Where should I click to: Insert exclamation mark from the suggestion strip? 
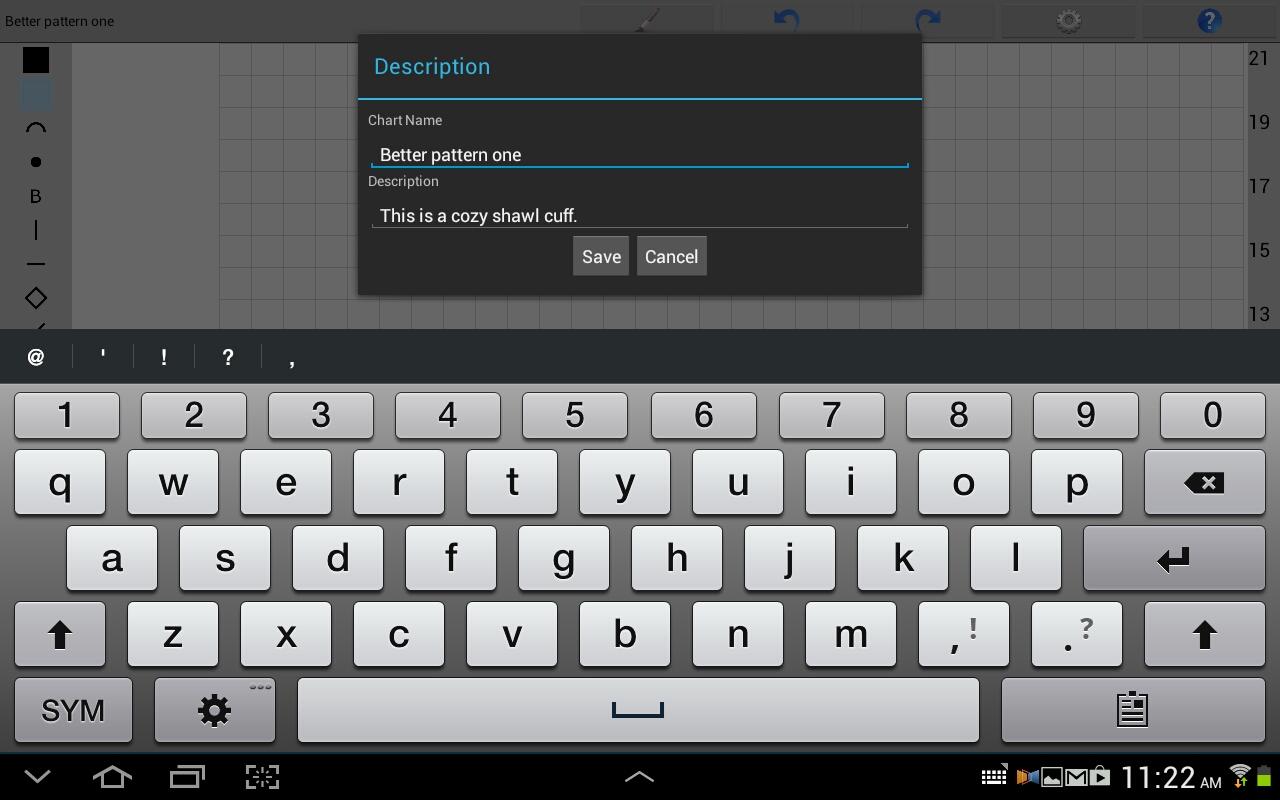(164, 357)
